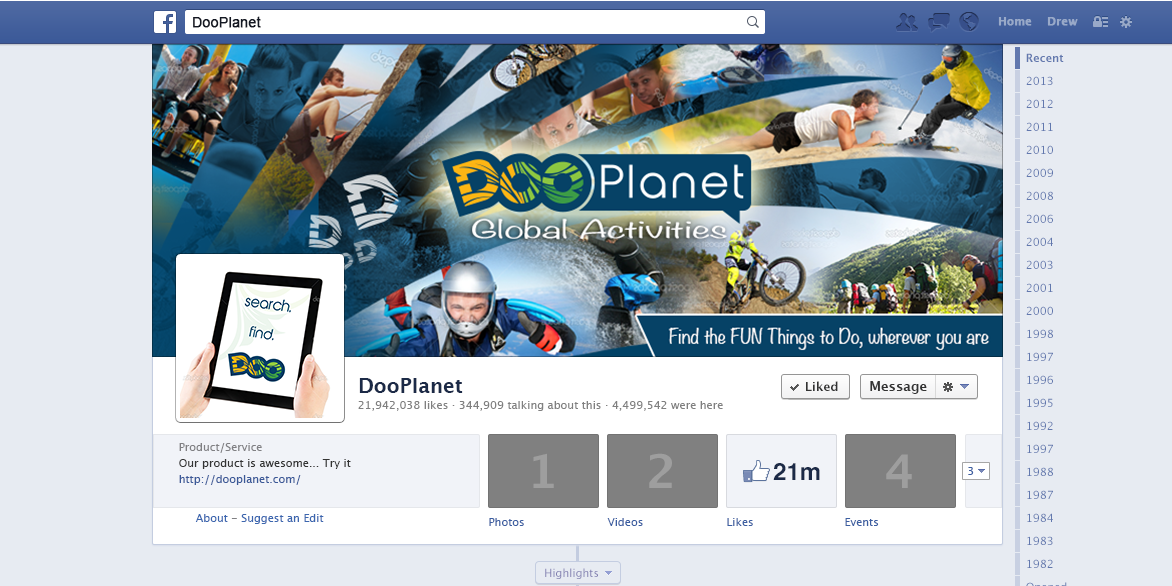Open the messages chat bubbles icon
Viewport: 1172px width, 586px height.
point(938,22)
